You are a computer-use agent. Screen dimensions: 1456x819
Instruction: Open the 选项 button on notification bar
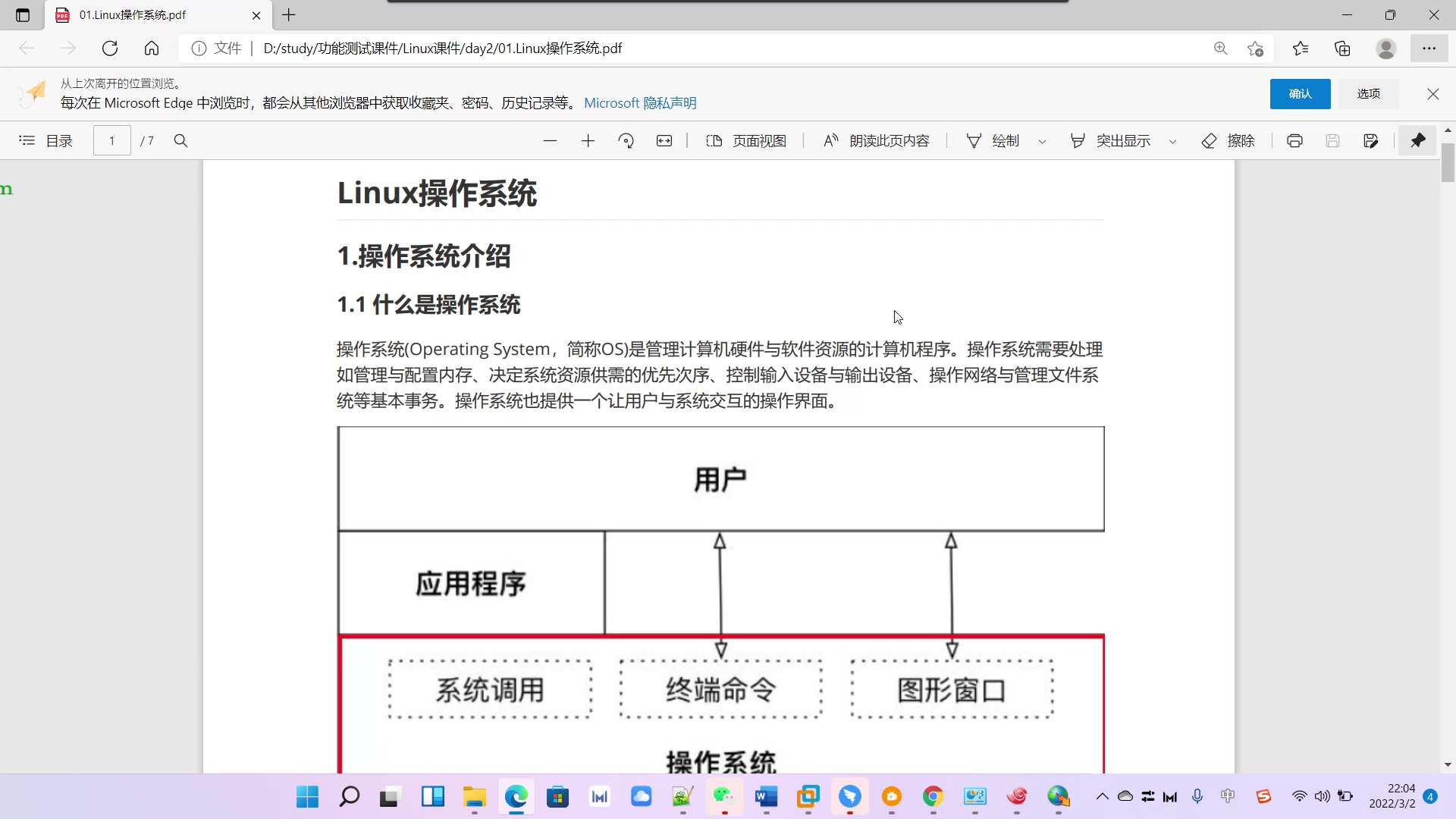coord(1368,94)
